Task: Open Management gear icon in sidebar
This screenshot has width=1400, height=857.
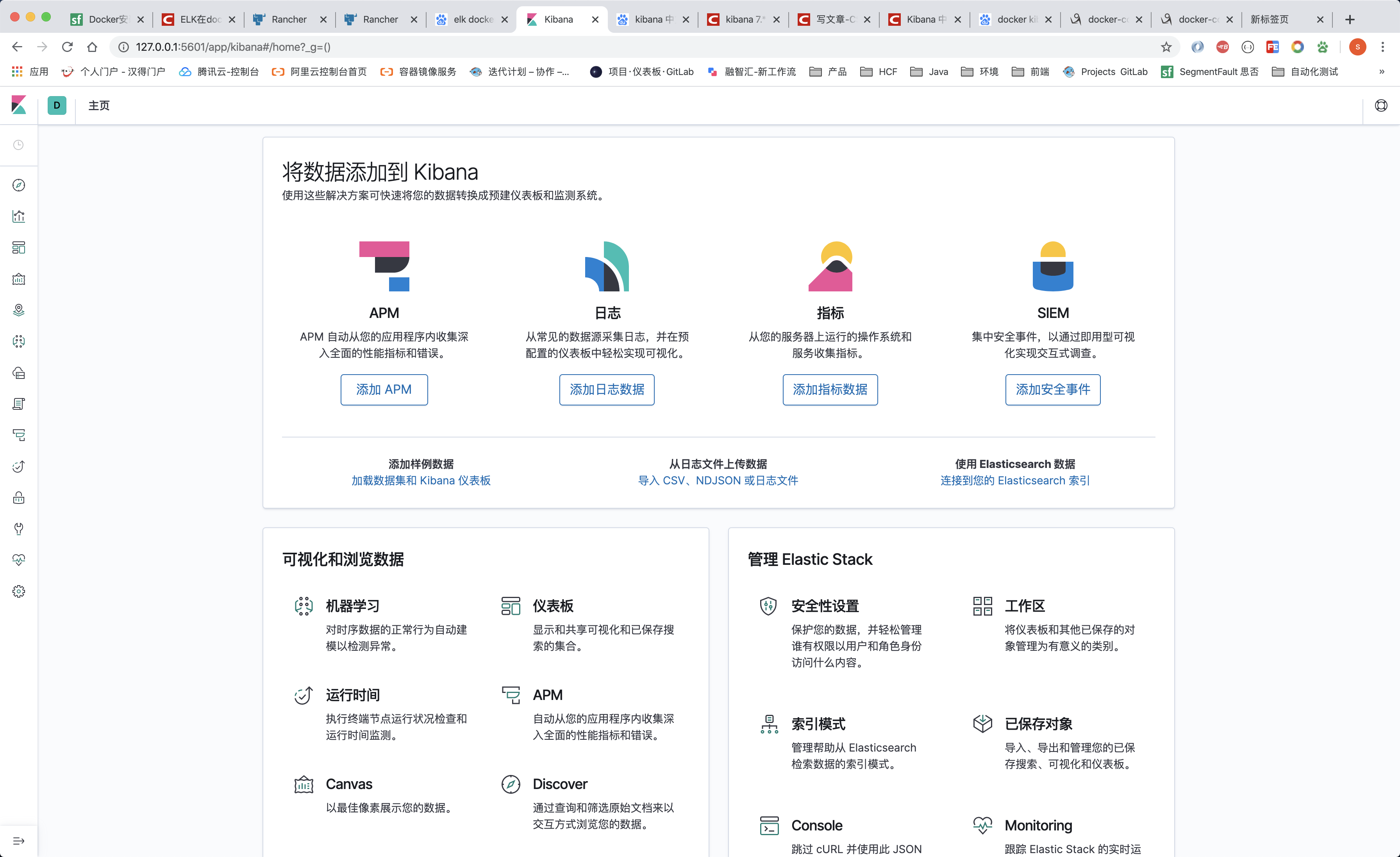Action: 19,592
